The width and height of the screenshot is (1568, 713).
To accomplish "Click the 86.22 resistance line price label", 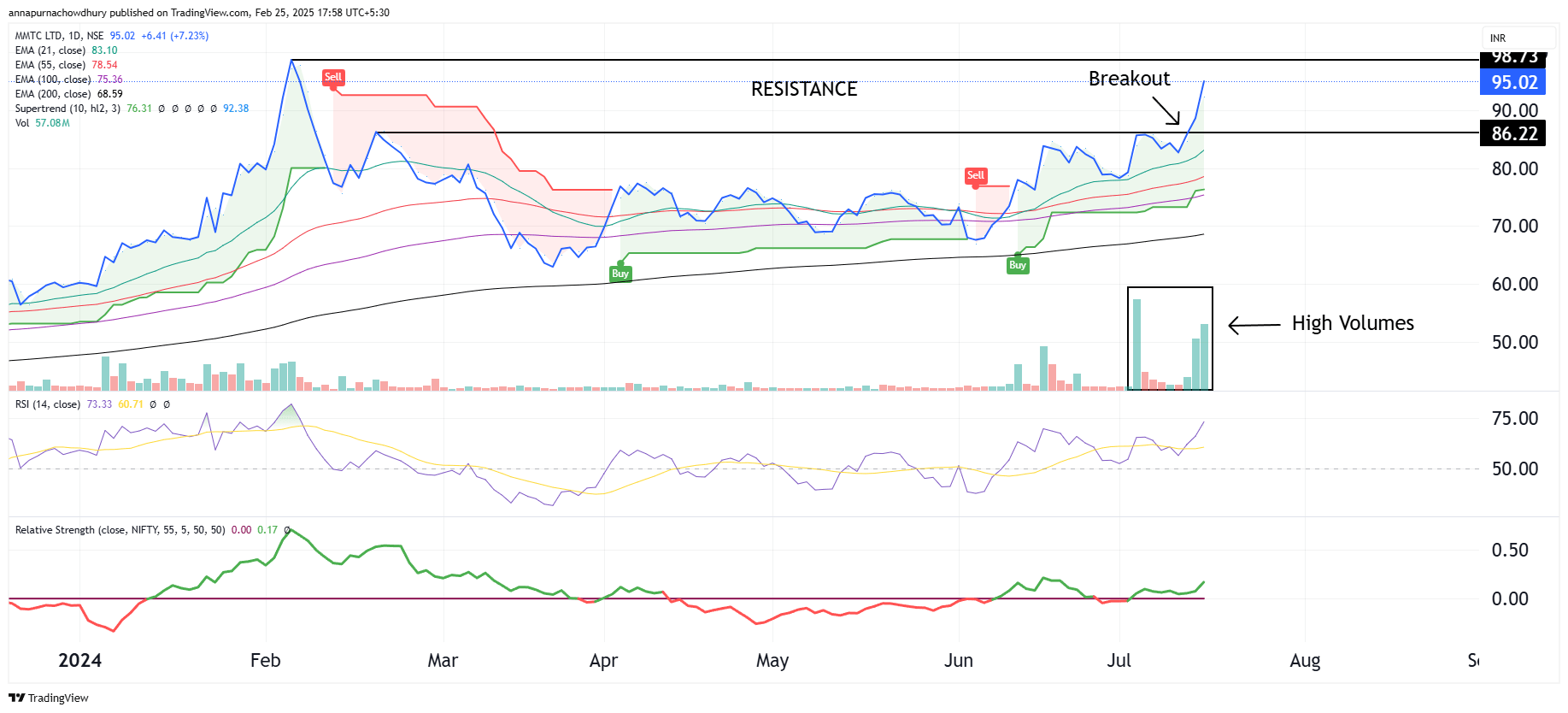I will pyautogui.click(x=1513, y=133).
